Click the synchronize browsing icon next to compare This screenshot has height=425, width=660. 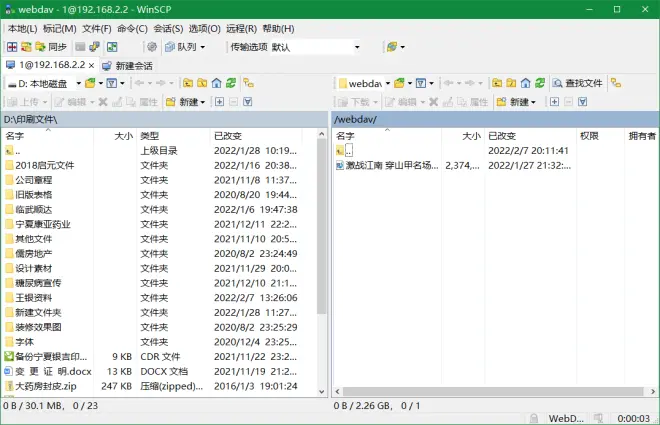[x=26, y=47]
